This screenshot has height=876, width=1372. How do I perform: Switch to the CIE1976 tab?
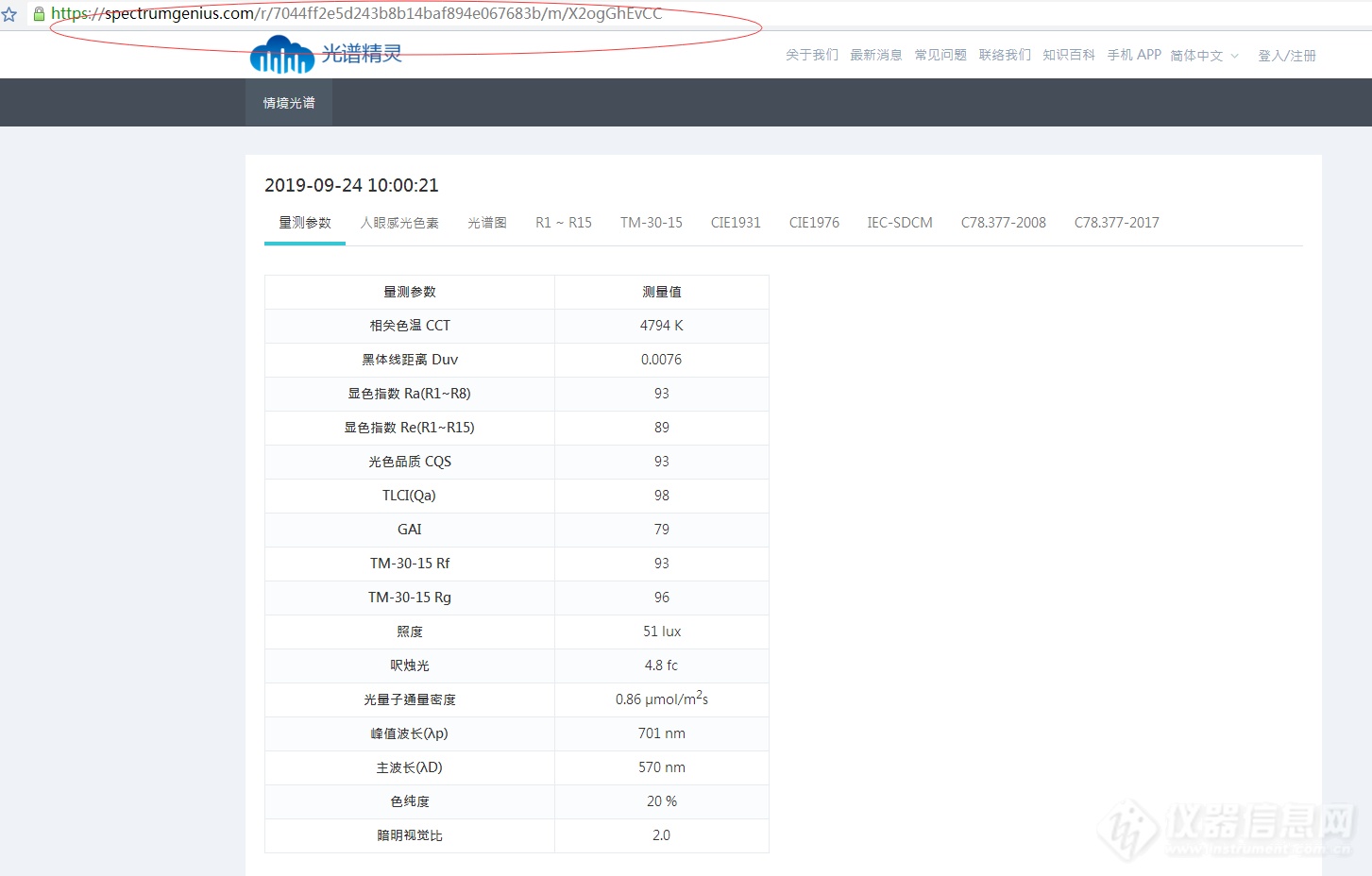814,223
